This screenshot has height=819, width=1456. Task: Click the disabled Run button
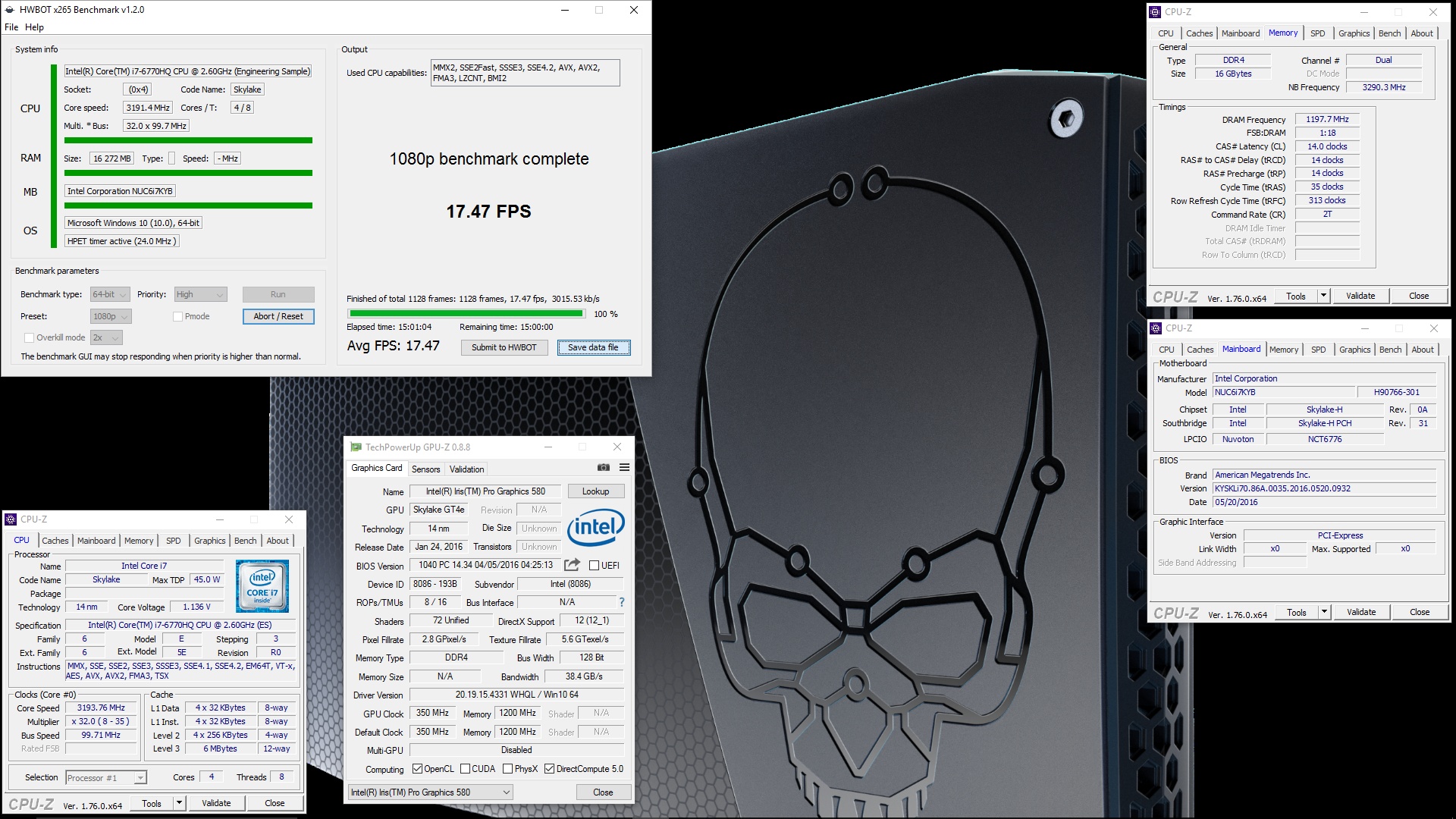coord(278,294)
